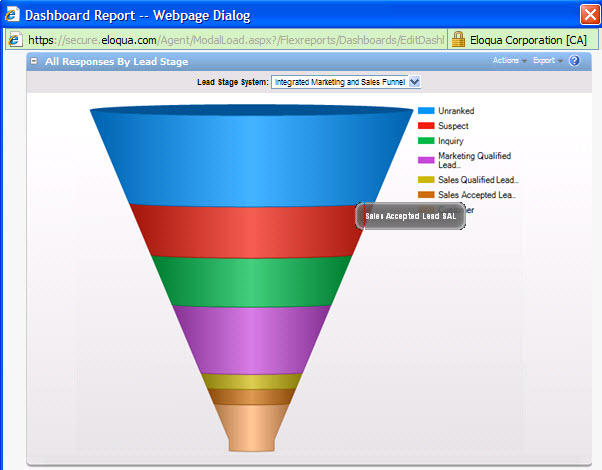Click the purple Marketing Qualified Lead funnel segment
The image size is (602, 470).
pos(251,340)
